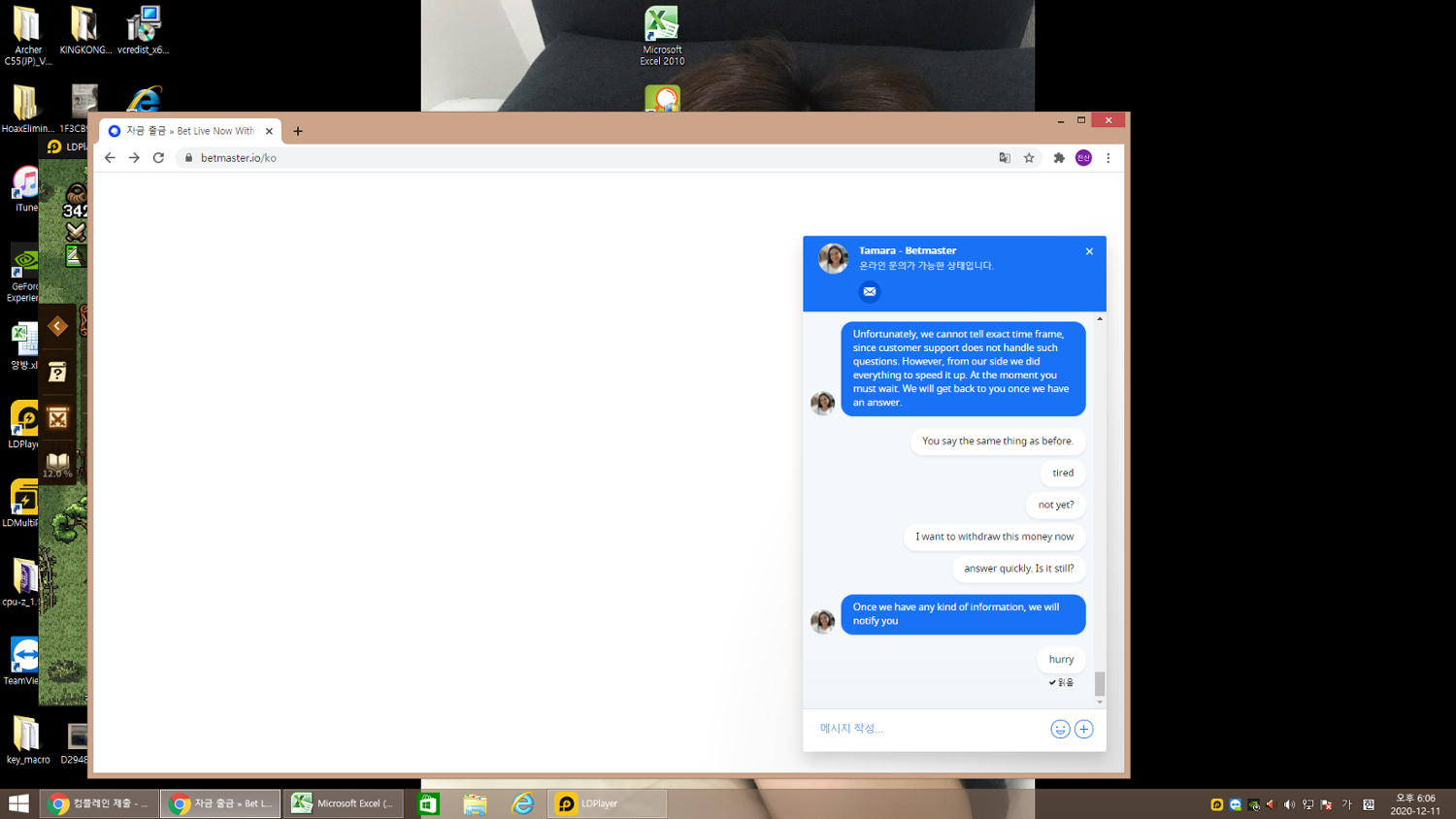This screenshot has width=1456, height=819.
Task: Open the emoji picker in chat
Action: coord(1060,729)
